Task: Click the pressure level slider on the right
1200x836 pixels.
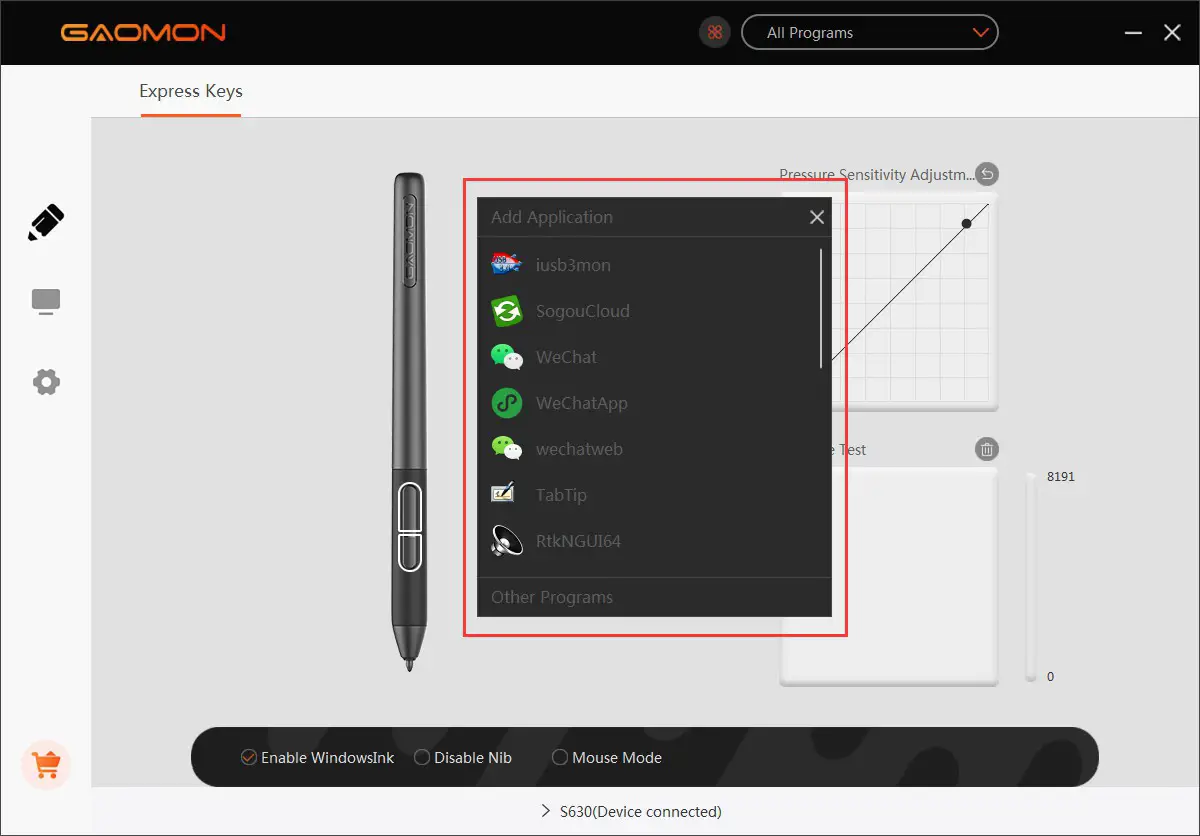Action: [x=1030, y=575]
